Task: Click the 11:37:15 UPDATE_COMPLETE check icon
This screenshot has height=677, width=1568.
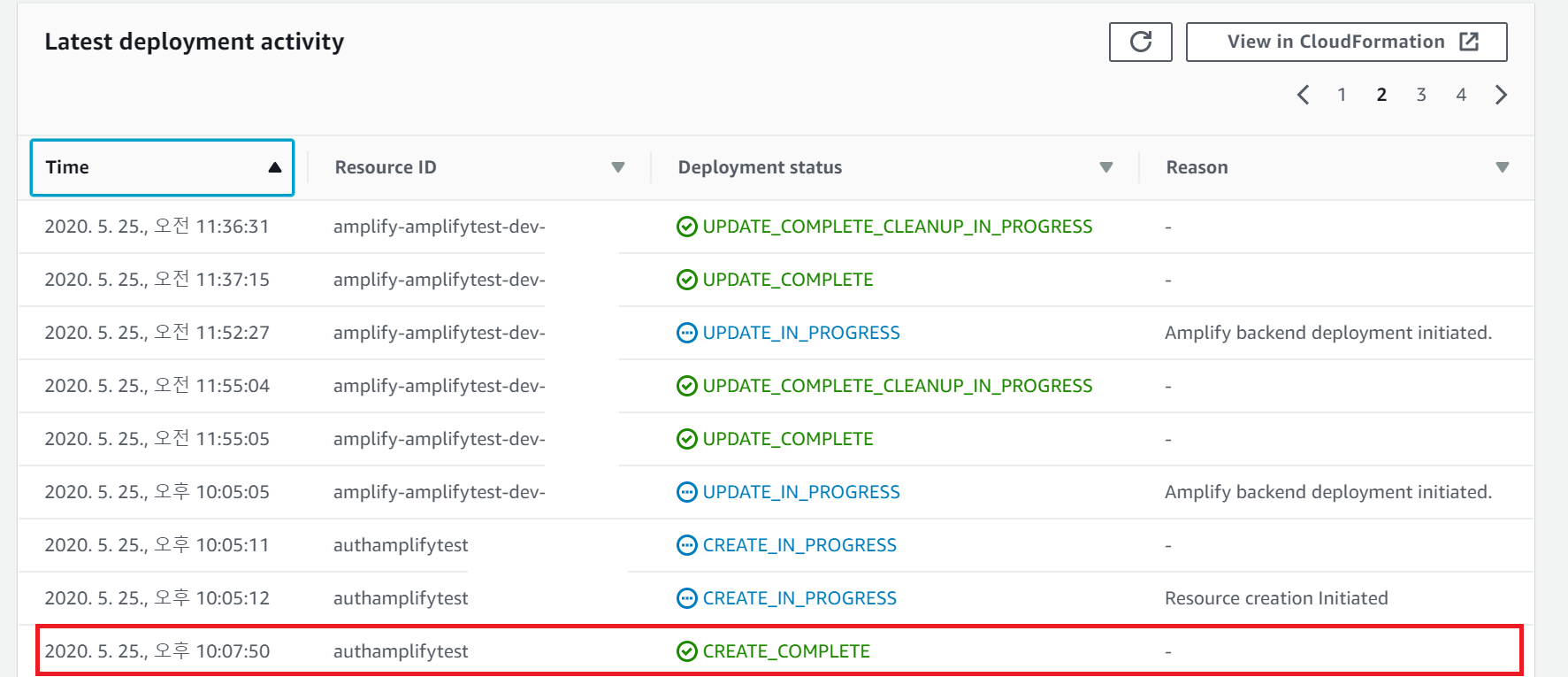Action: coord(686,280)
